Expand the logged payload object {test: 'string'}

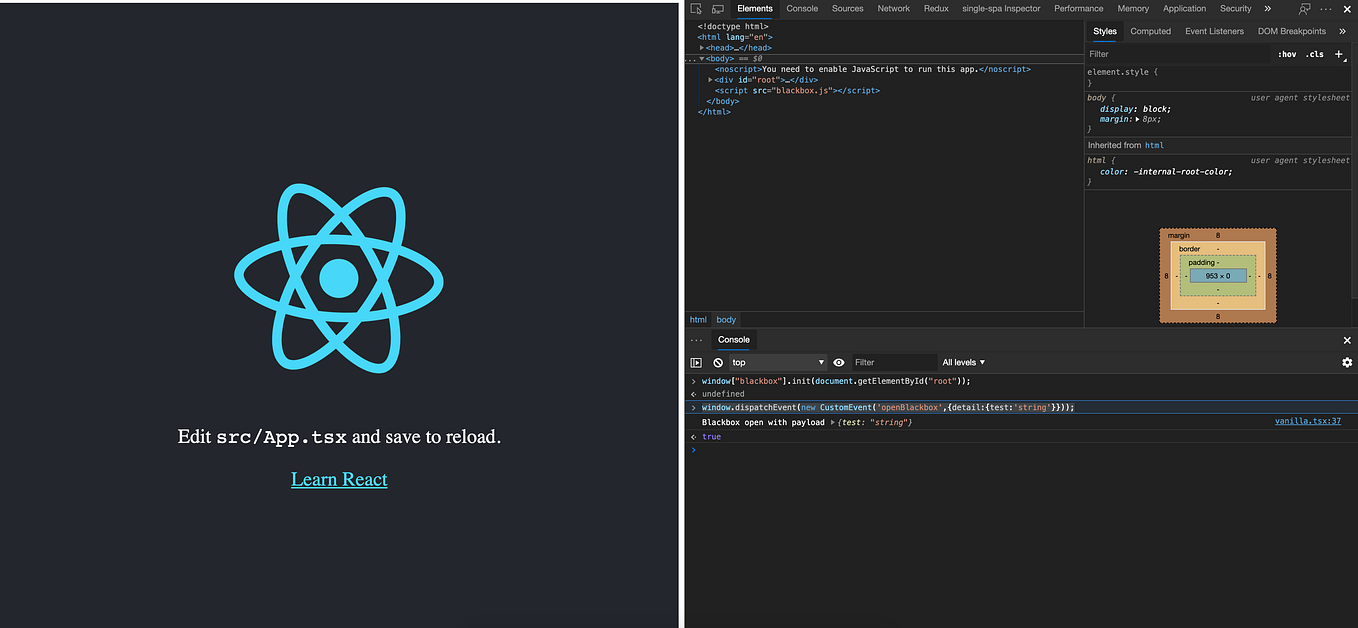[x=832, y=421]
